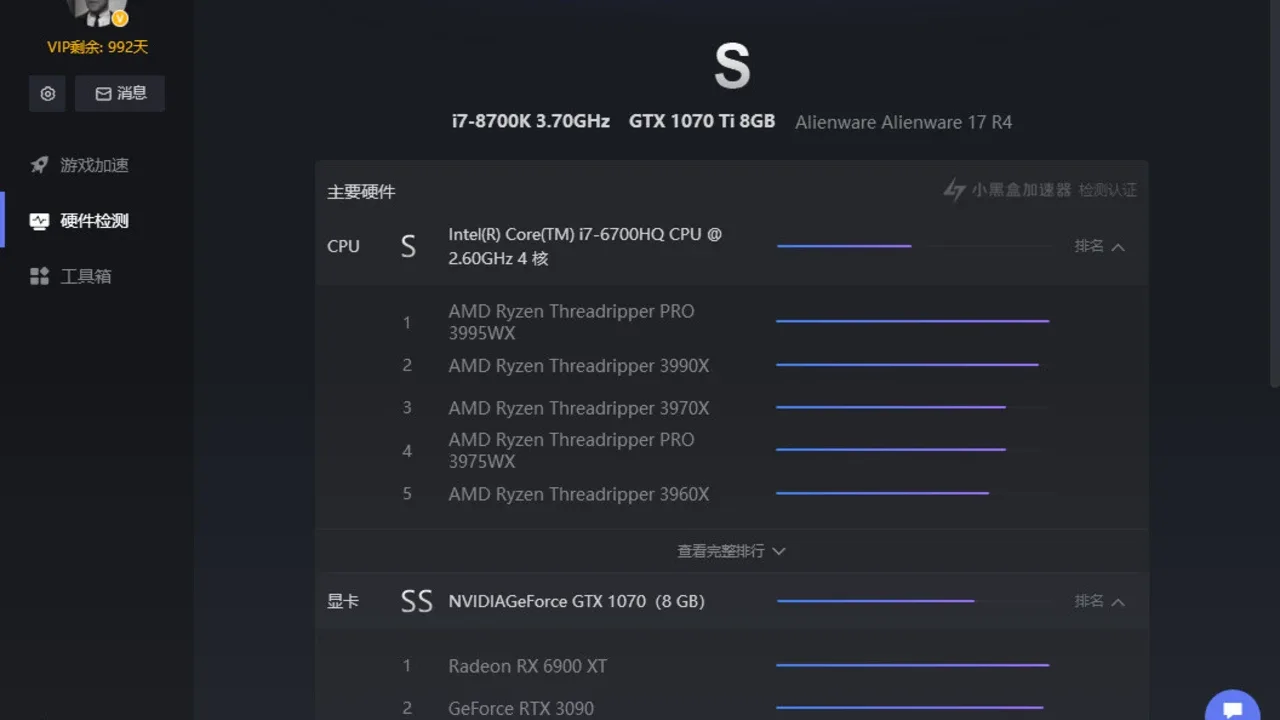1280x720 pixels.
Task: Select AMD Ryzen Threadripper PRO 3995WX row
Action: coord(731,322)
